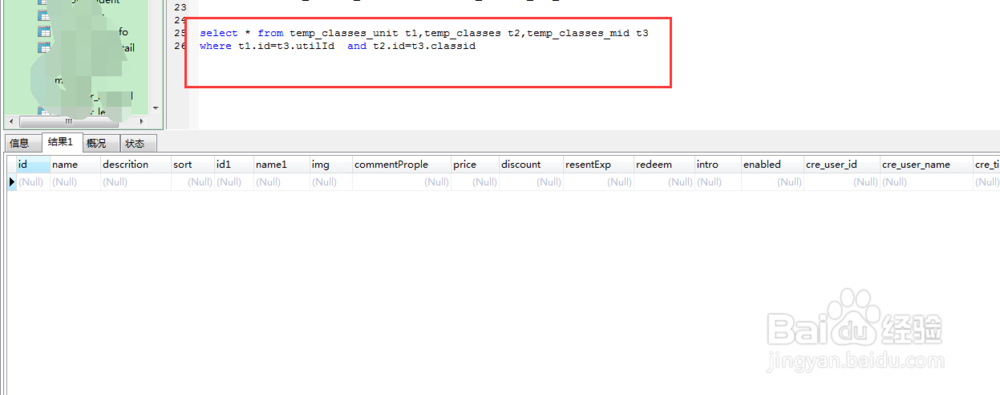Click the table icon beside the 'ail' tree row
The height and width of the screenshot is (395, 1000).
pyautogui.click(x=43, y=48)
